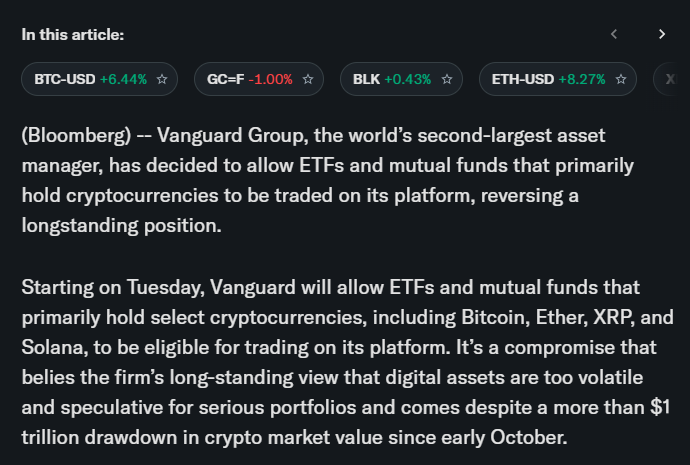The width and height of the screenshot is (690, 465).
Task: Add ETH-USD to watchlist via star
Action: pyautogui.click(x=622, y=79)
